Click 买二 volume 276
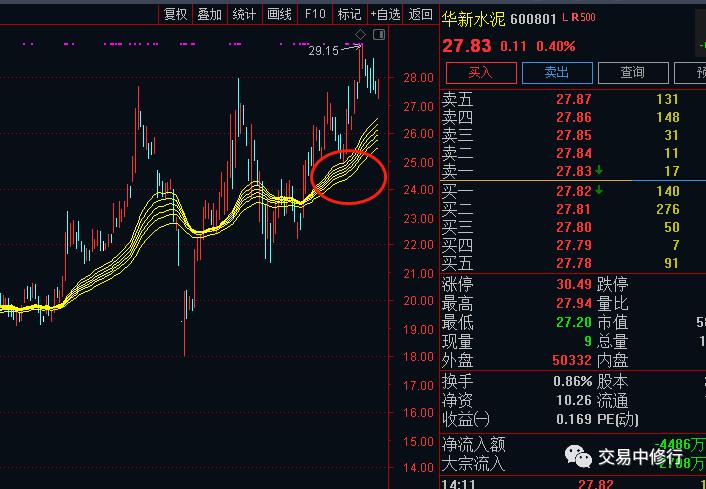Viewport: 706px width, 489px height. [x=667, y=209]
